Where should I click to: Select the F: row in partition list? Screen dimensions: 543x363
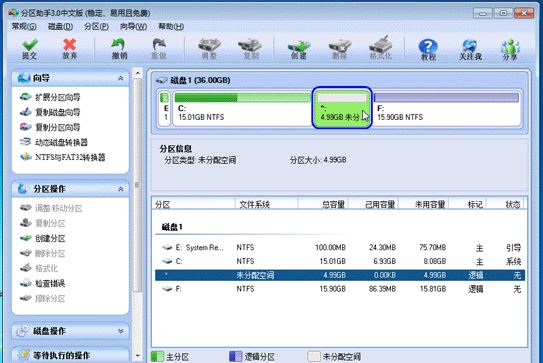(x=340, y=289)
